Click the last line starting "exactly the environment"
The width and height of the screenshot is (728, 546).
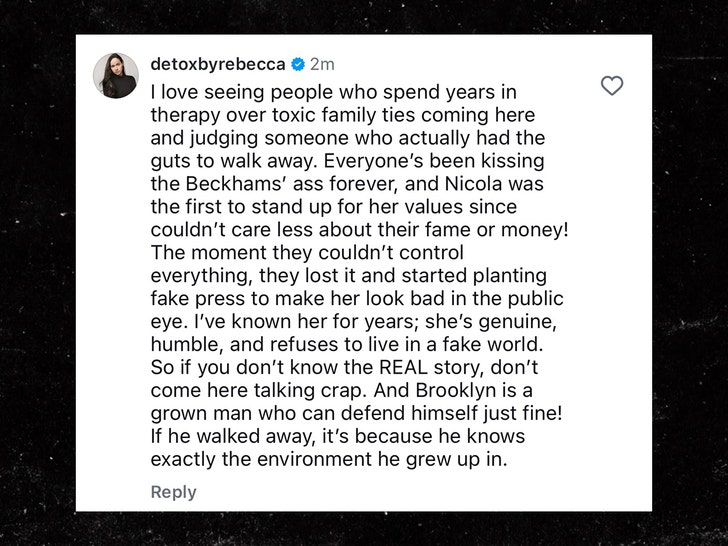coord(330,458)
